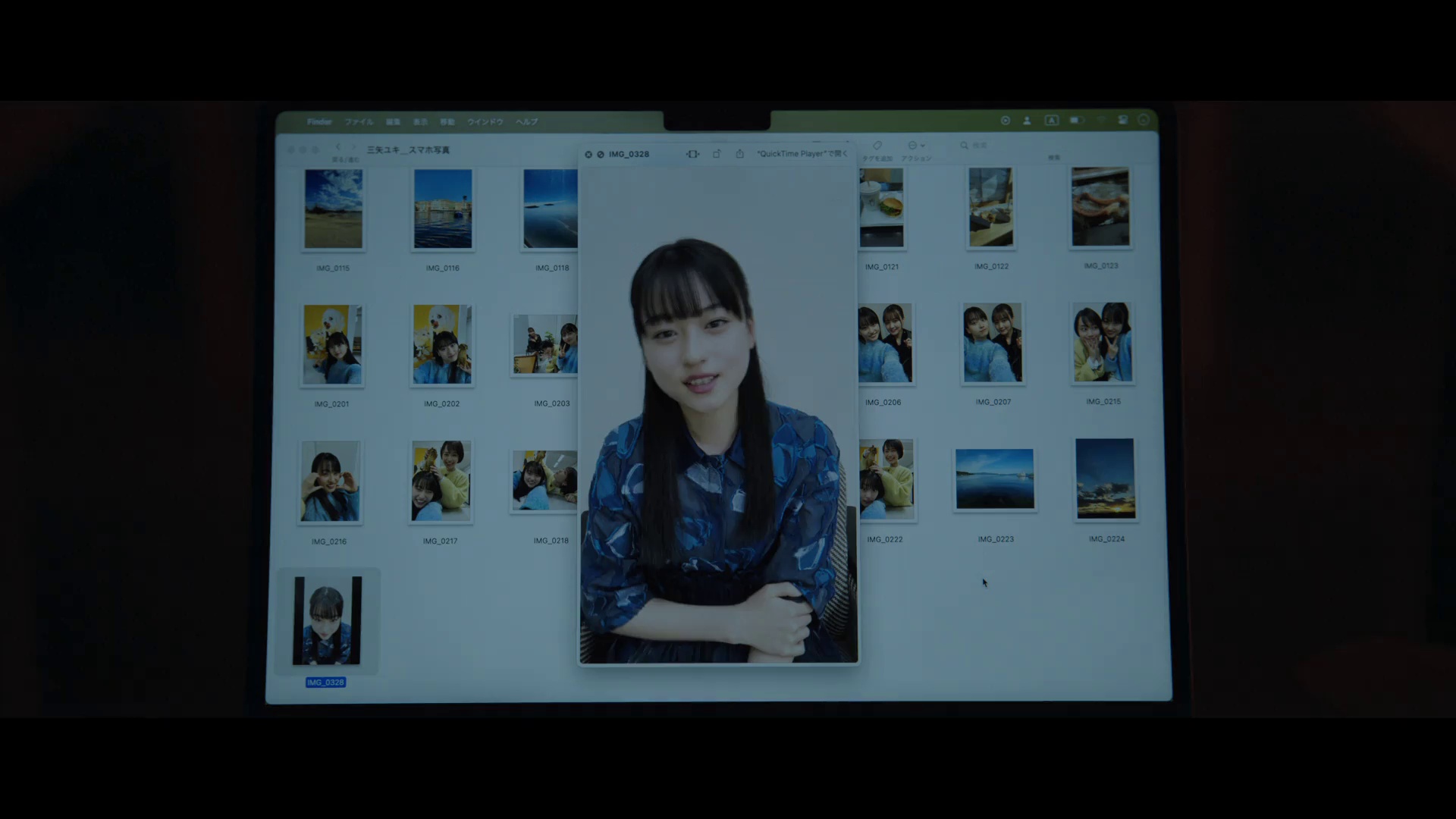Select the IMG_0223 lake photo thumbnail
This screenshot has height=819, width=1456.
994,479
